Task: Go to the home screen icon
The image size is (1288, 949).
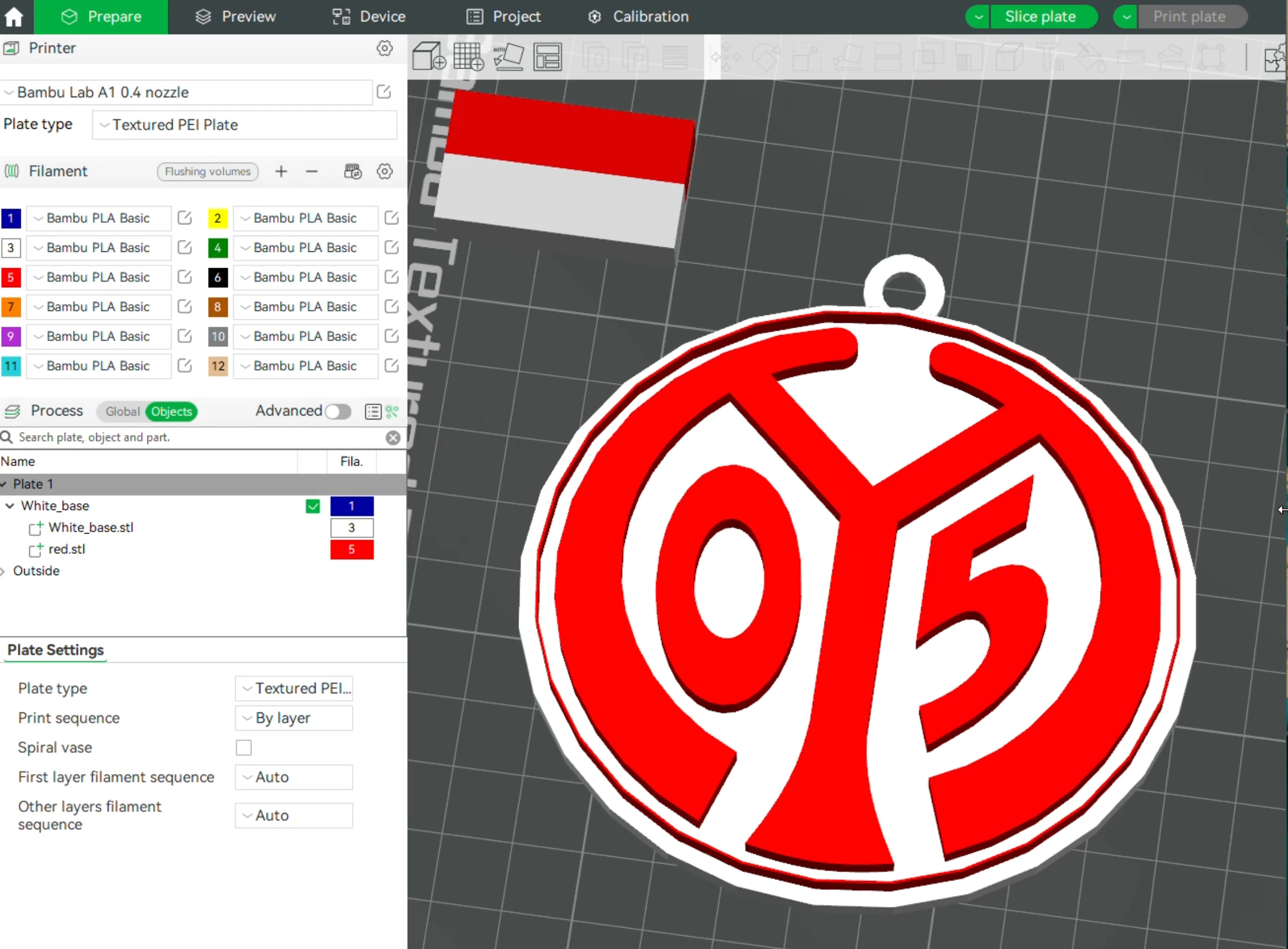Action: point(14,17)
